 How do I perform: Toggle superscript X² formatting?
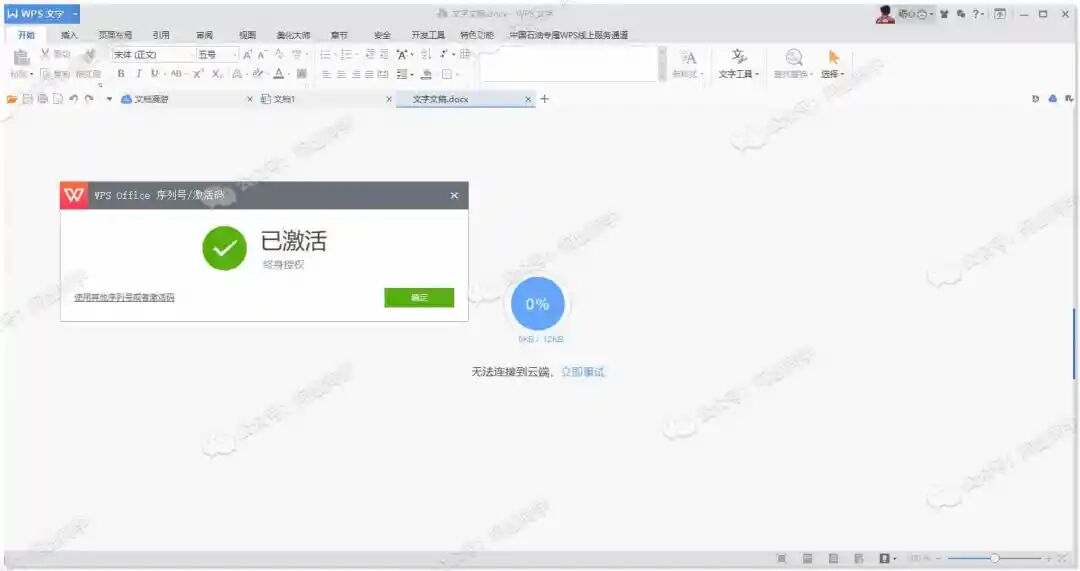coord(198,74)
